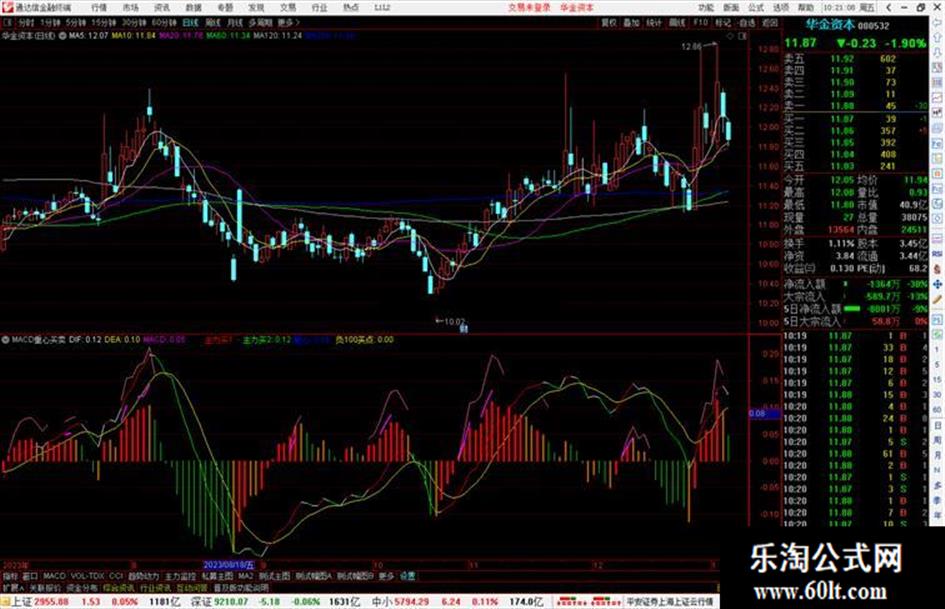Open the 资讯 menu

[162, 8]
